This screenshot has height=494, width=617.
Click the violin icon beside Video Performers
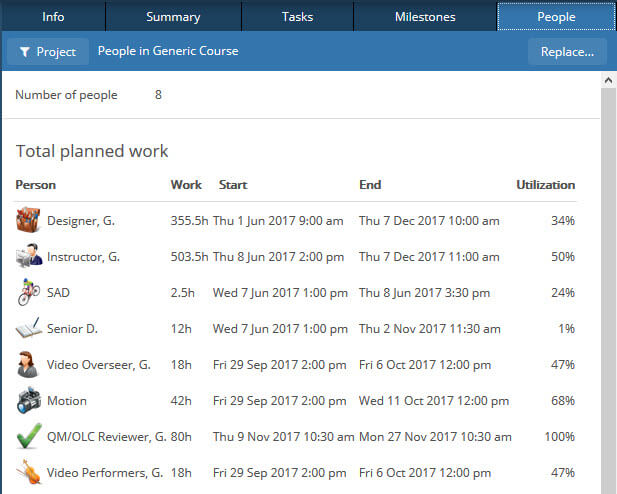coord(28,472)
